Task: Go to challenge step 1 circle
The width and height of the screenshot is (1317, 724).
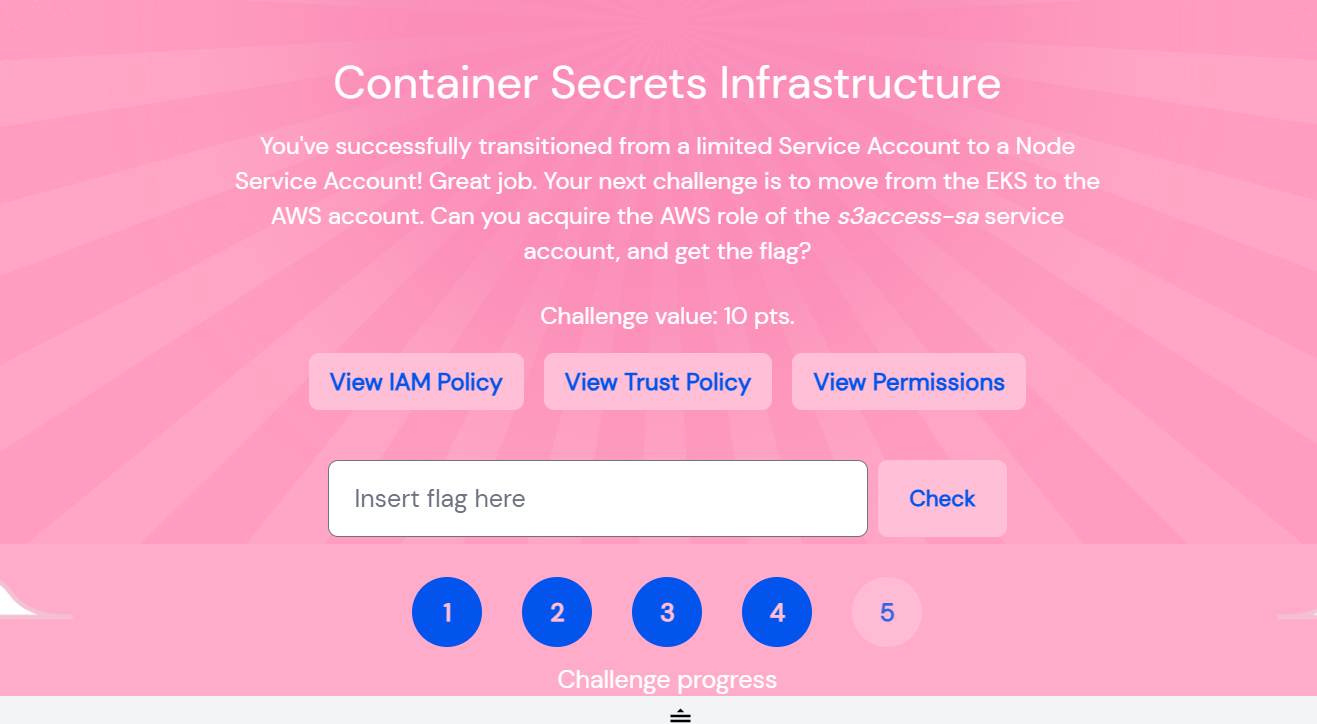Action: point(447,612)
